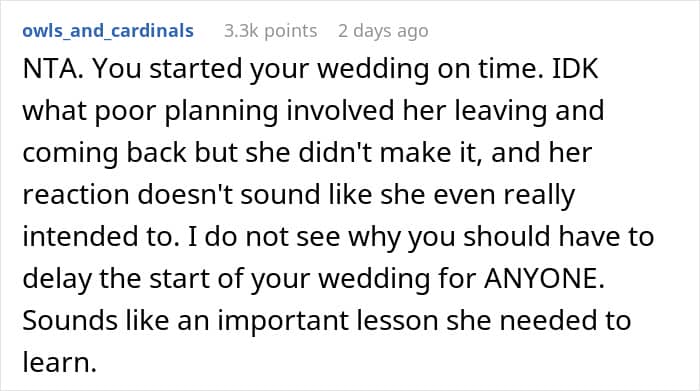Click the word "ANYONE" in the comment
Screen dimensions: 700x391
544,279
